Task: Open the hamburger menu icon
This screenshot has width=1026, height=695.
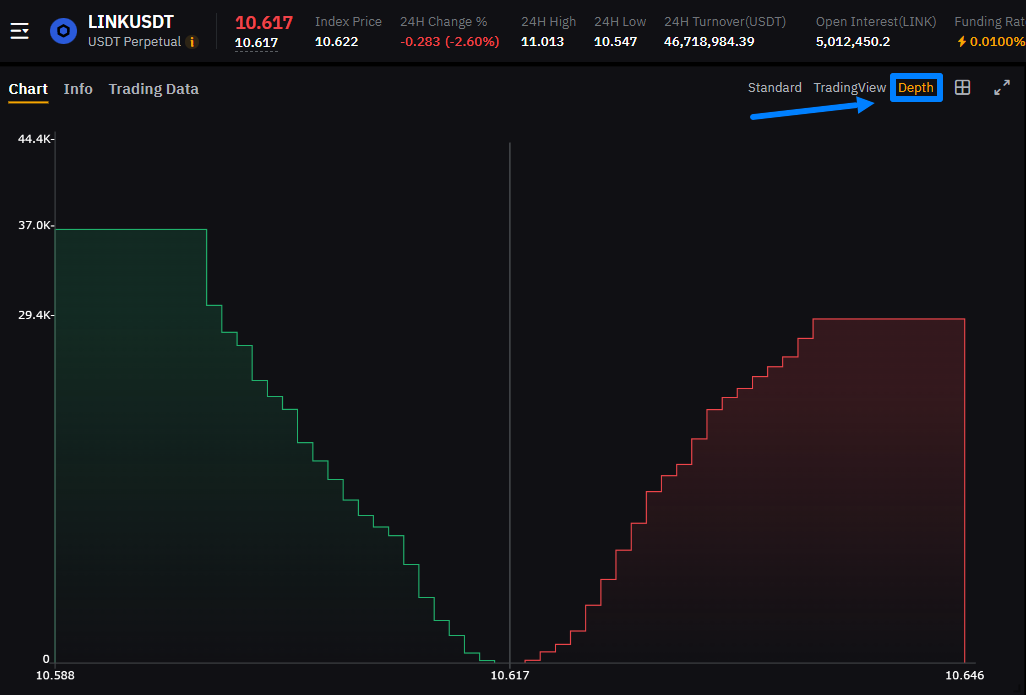Action: pyautogui.click(x=19, y=31)
